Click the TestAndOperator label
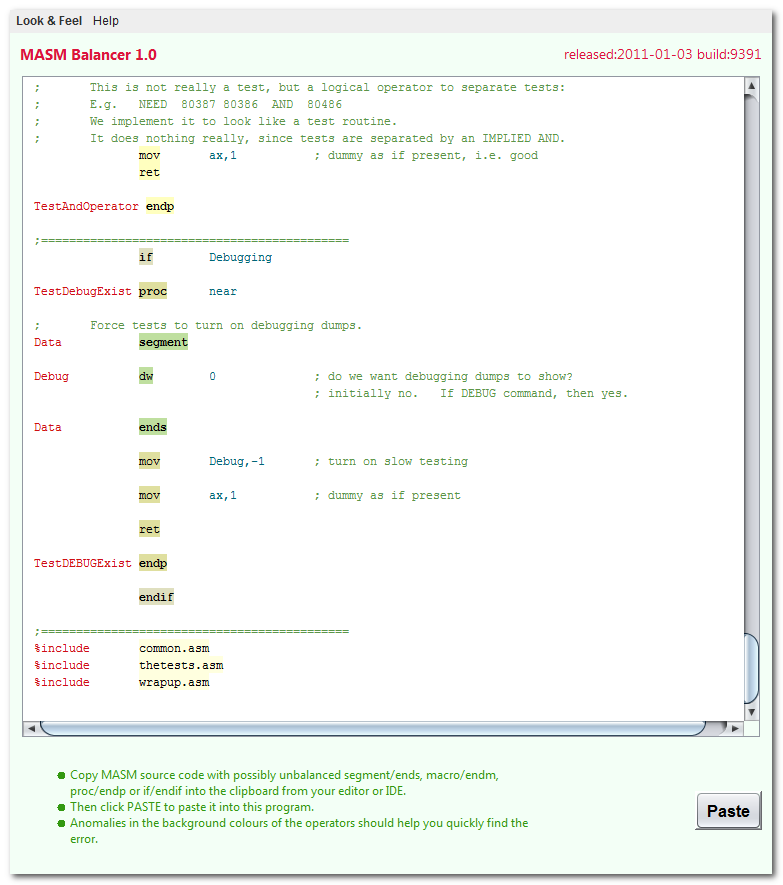The width and height of the screenshot is (783, 885). coord(86,207)
